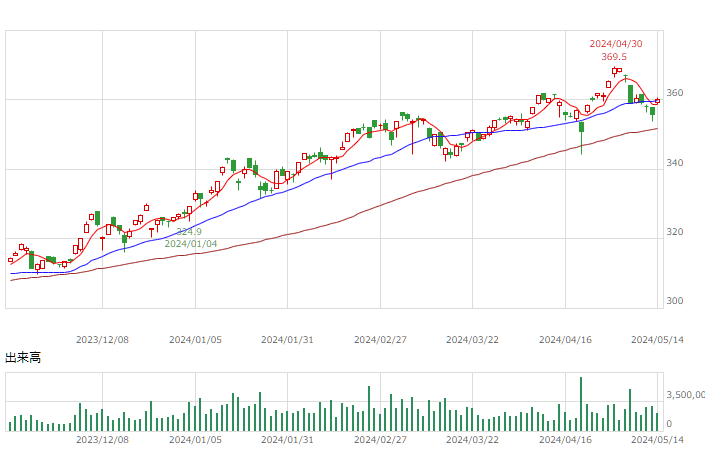Select 2024/01/05 date under the price chart
Image resolution: width=705 pixels, height=454 pixels.
[195, 340]
